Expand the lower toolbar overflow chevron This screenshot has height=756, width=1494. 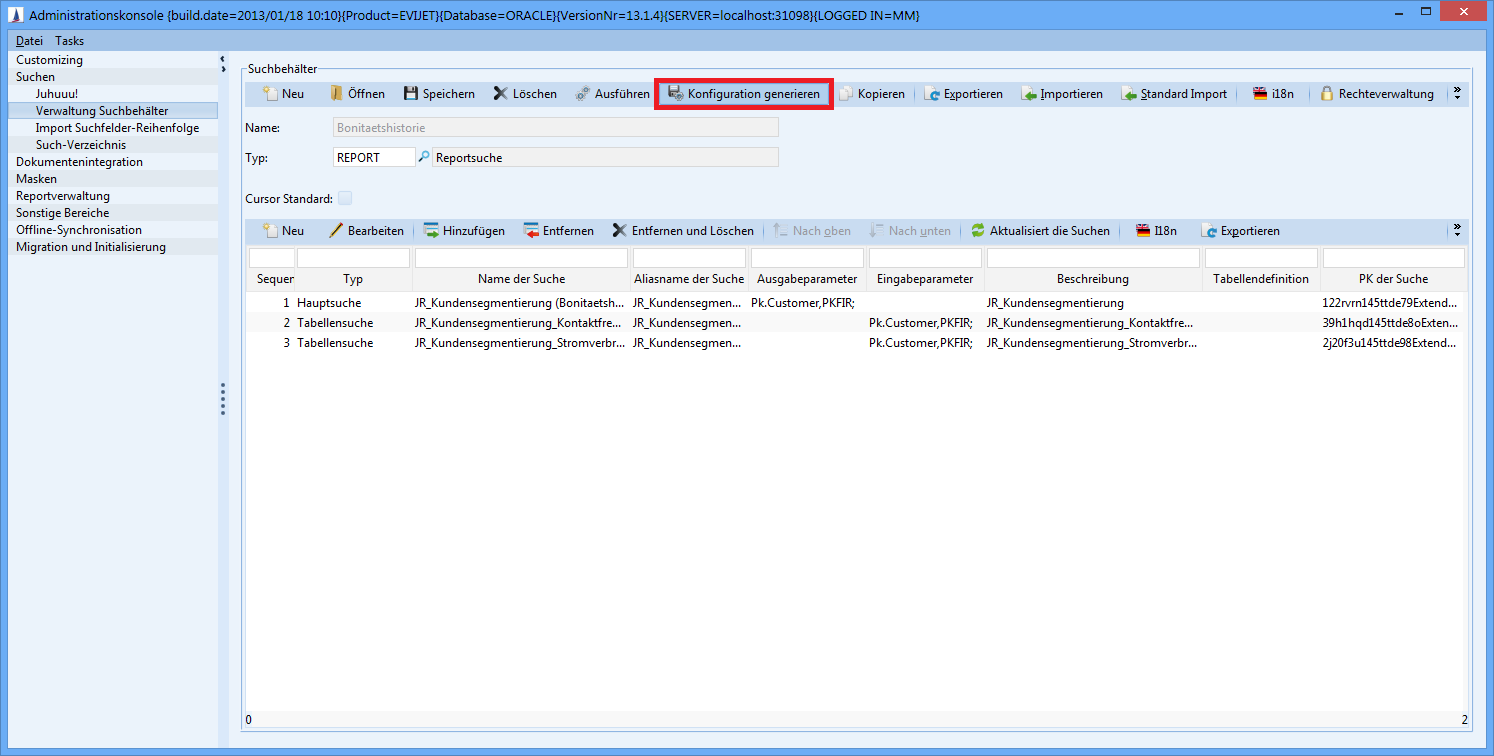1457,230
